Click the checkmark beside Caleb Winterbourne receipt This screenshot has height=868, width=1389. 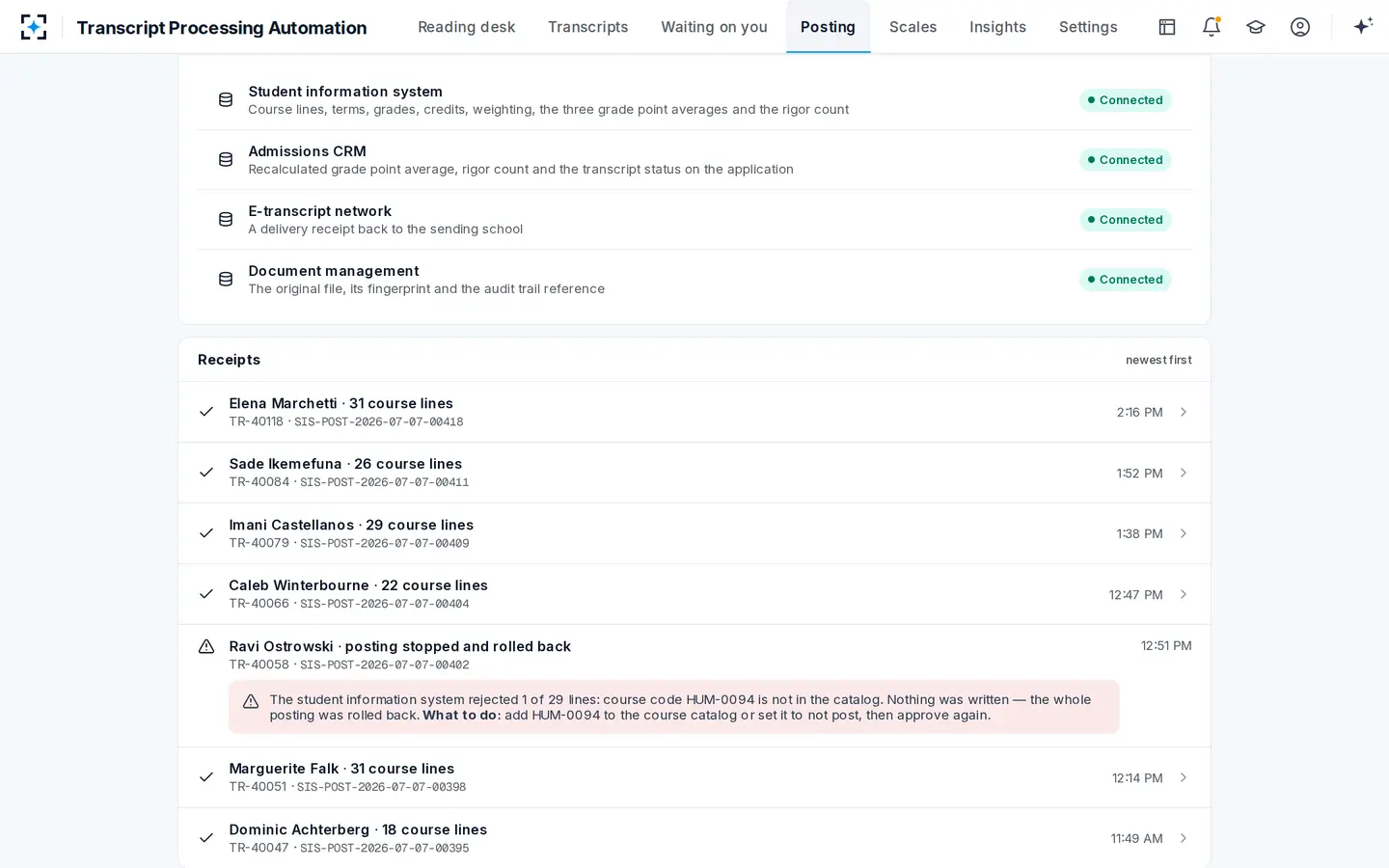pyautogui.click(x=206, y=594)
